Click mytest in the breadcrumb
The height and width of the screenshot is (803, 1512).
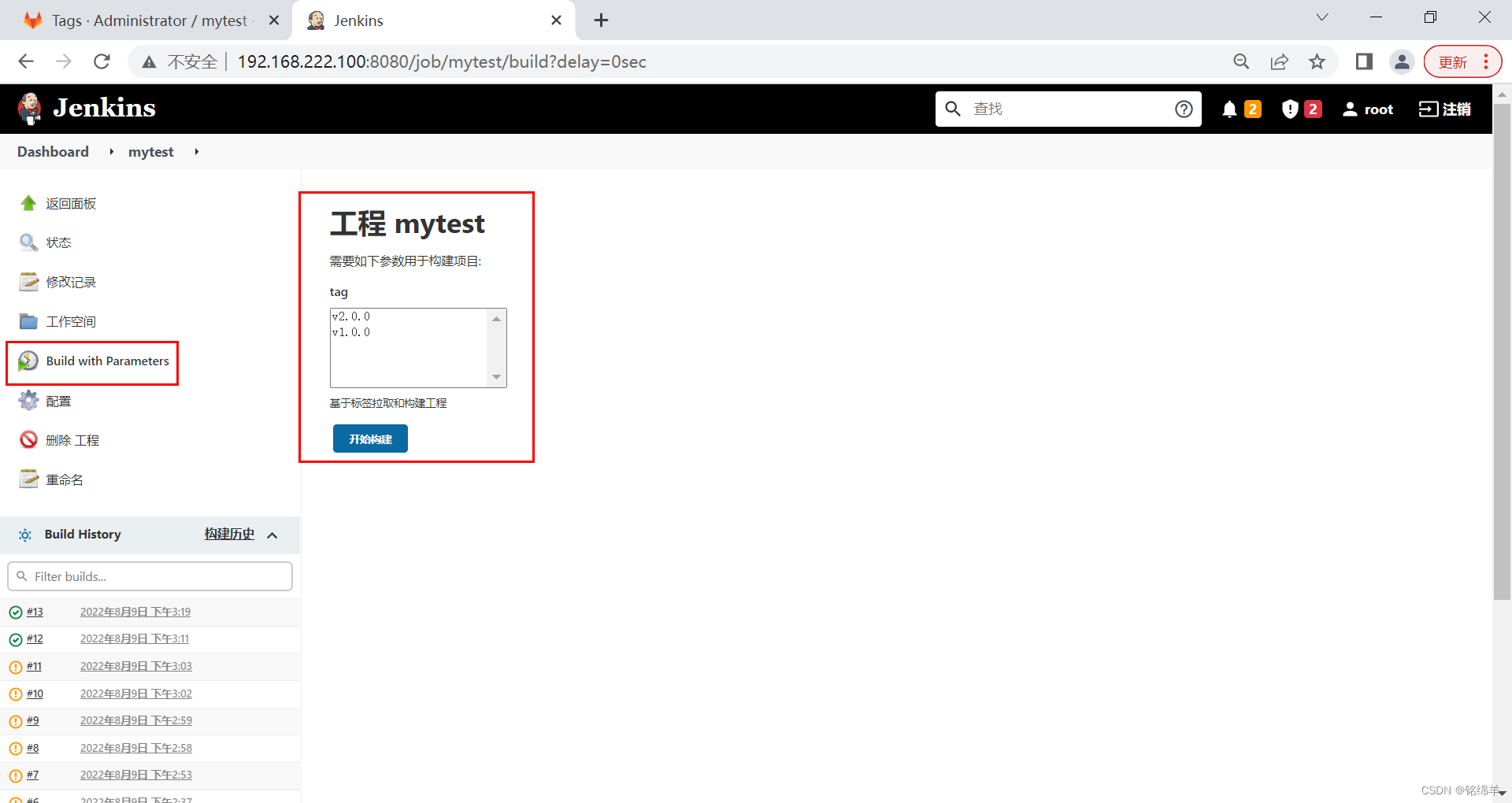pyautogui.click(x=151, y=152)
